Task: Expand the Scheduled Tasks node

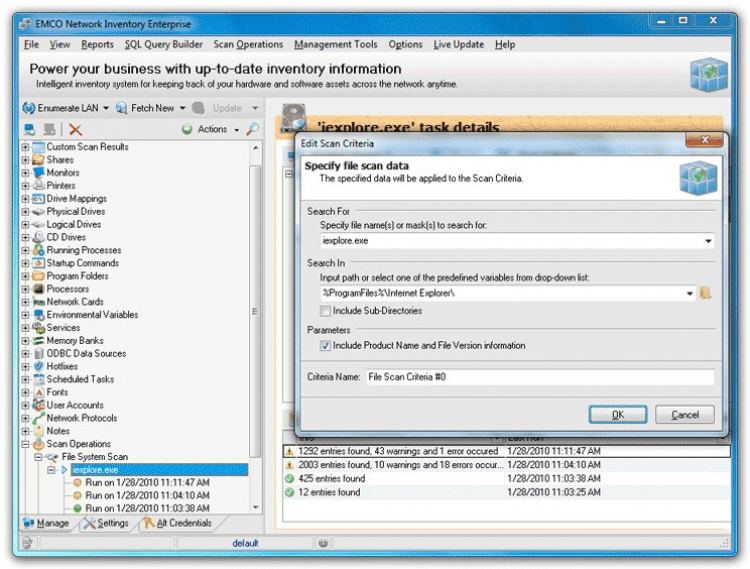Action: pyautogui.click(x=25, y=379)
